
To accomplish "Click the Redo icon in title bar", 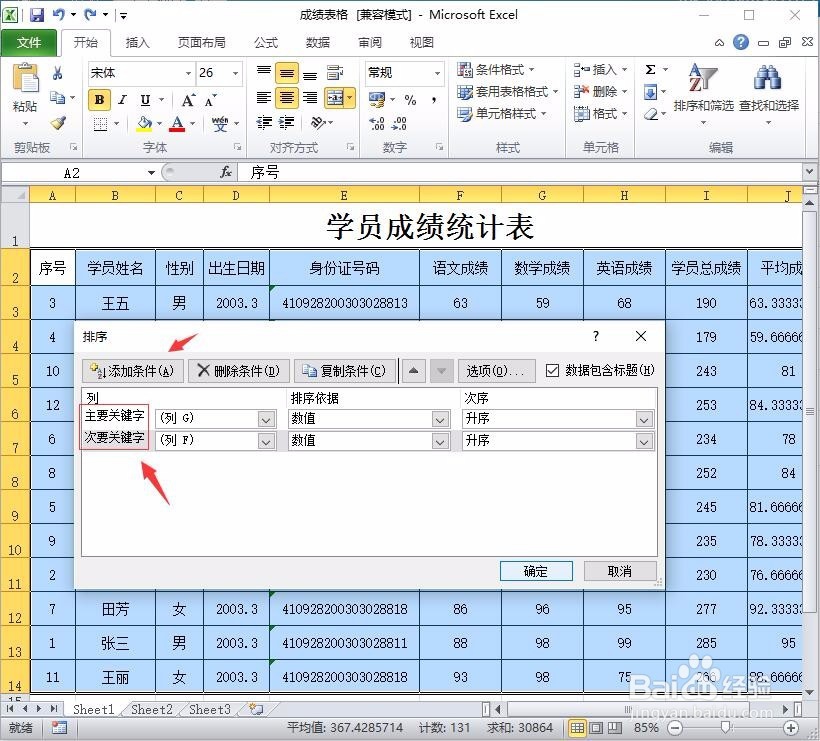I will point(91,15).
